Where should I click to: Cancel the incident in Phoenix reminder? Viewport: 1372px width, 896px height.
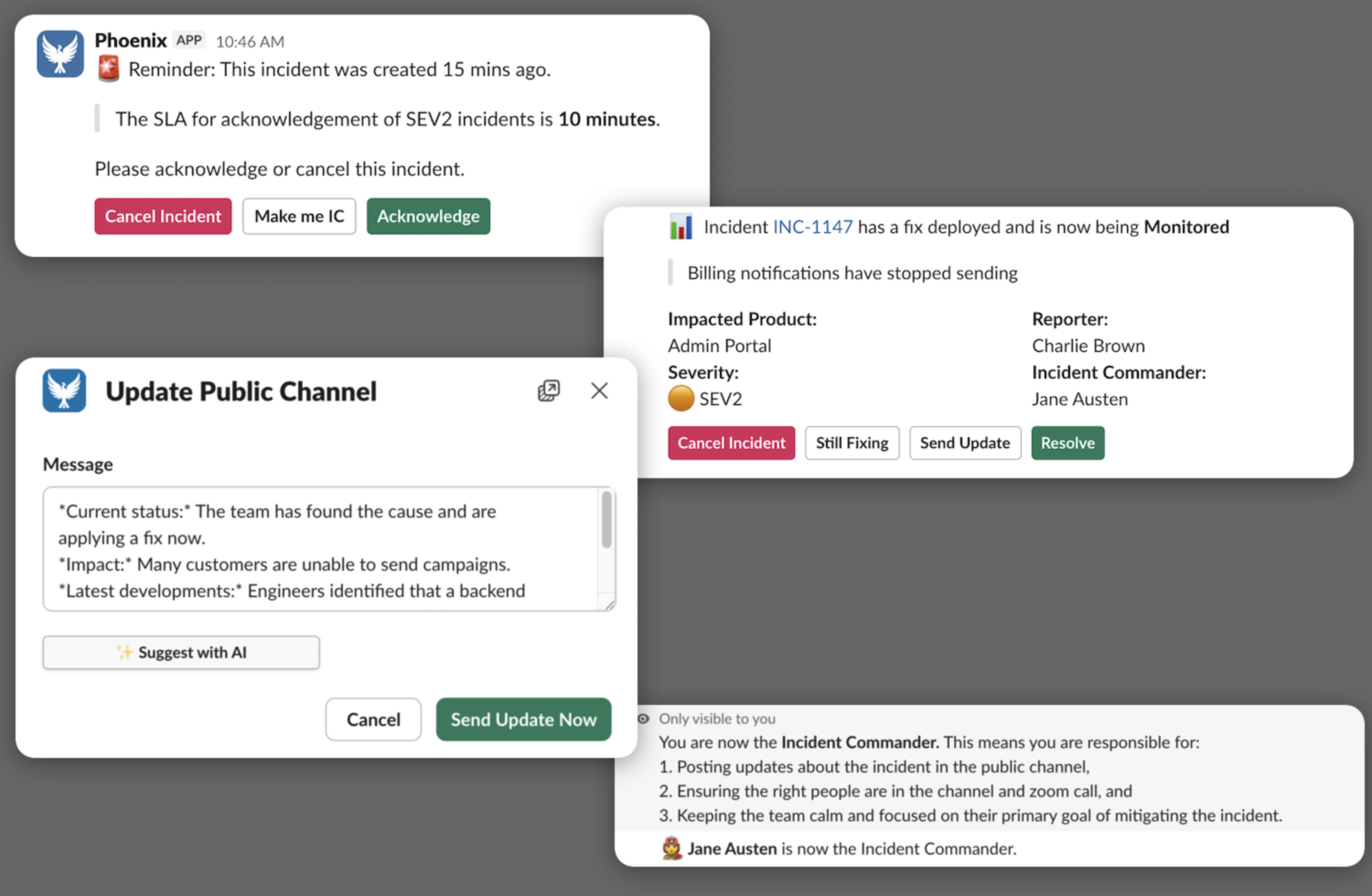pyautogui.click(x=163, y=216)
